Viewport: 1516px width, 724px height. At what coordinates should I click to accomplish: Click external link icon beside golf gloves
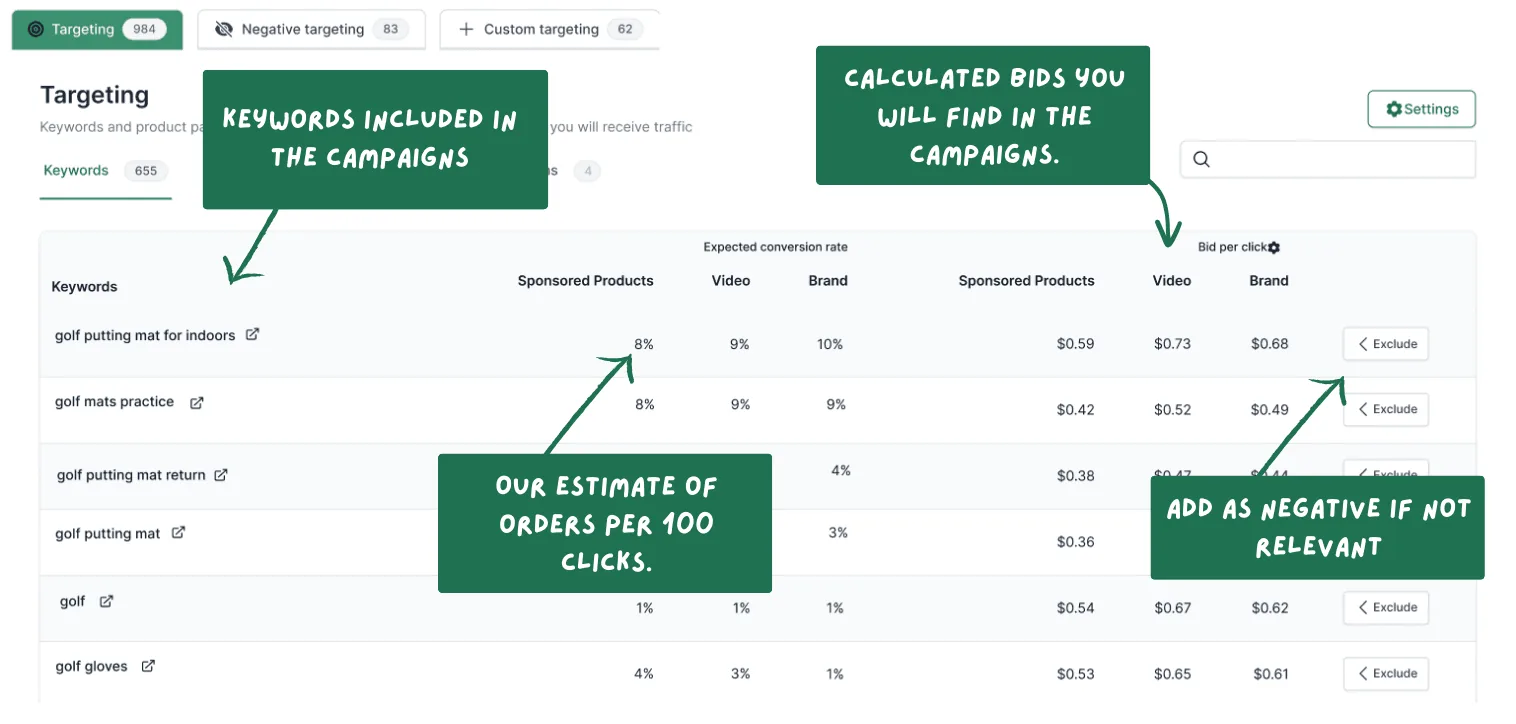pos(148,666)
